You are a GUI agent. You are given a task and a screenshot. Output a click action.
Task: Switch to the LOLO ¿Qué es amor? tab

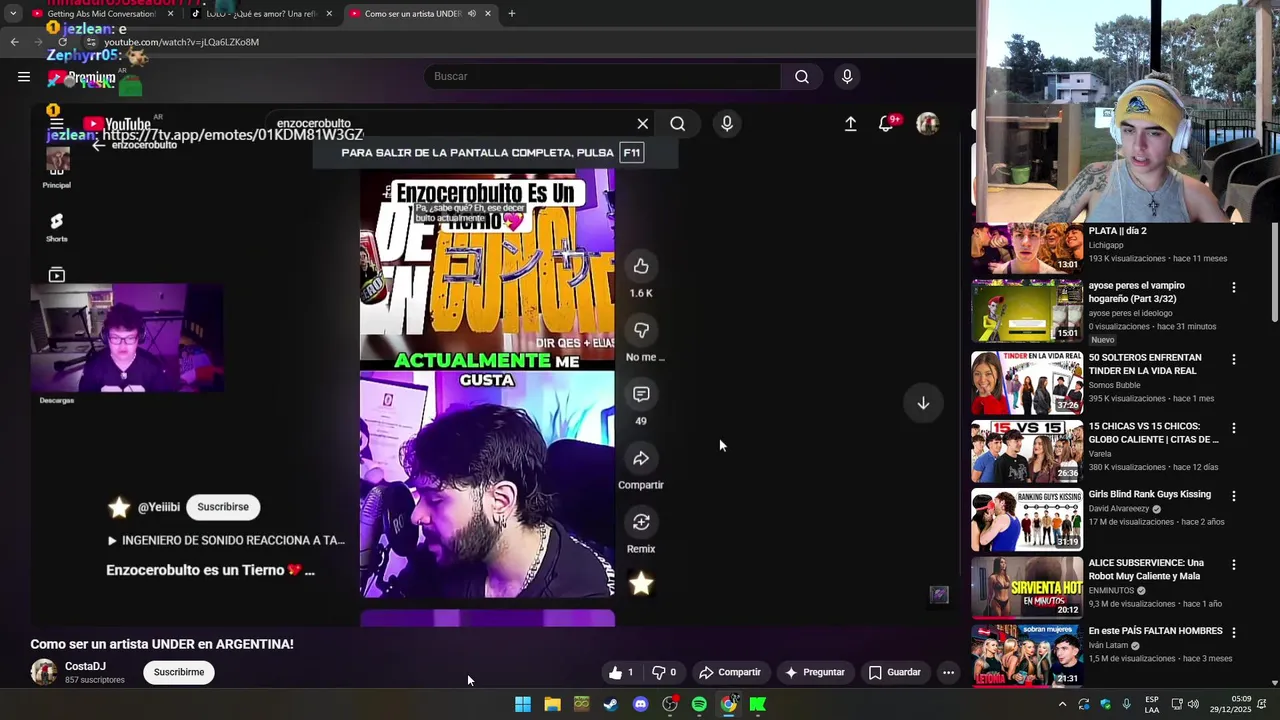(262, 14)
